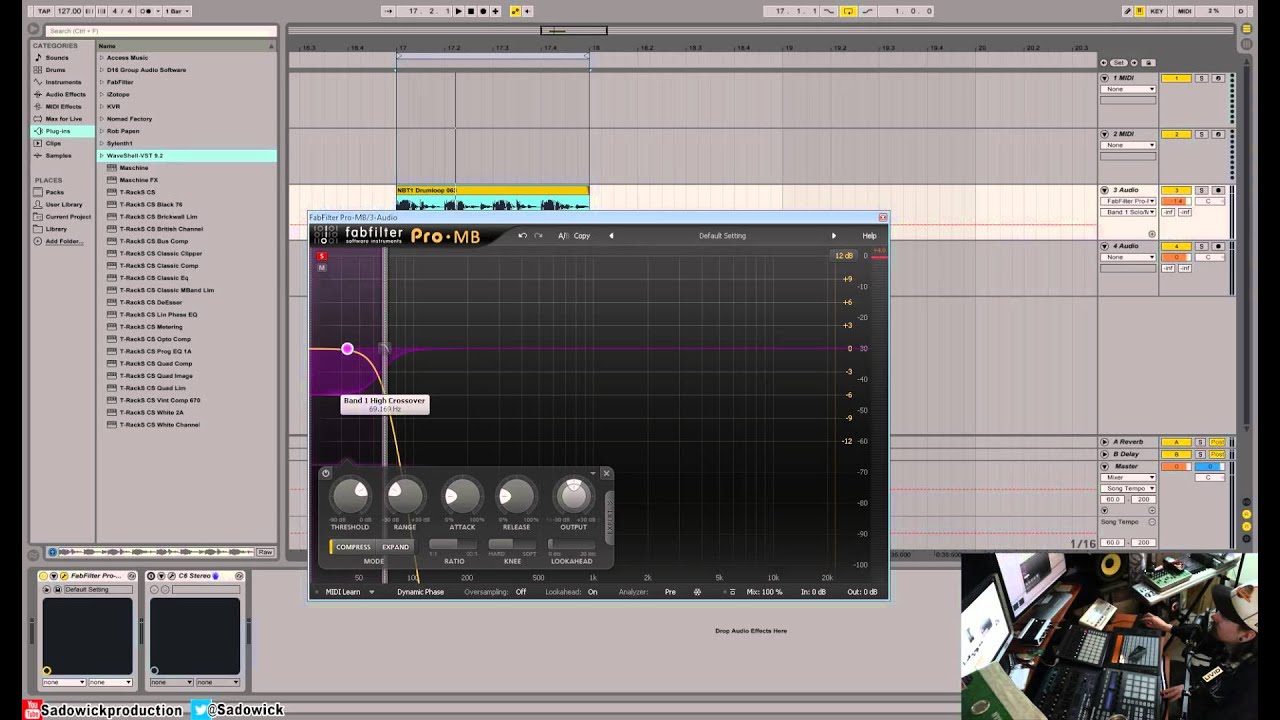The width and height of the screenshot is (1280, 720).
Task: Select Samples category in browser
Action: pos(58,155)
